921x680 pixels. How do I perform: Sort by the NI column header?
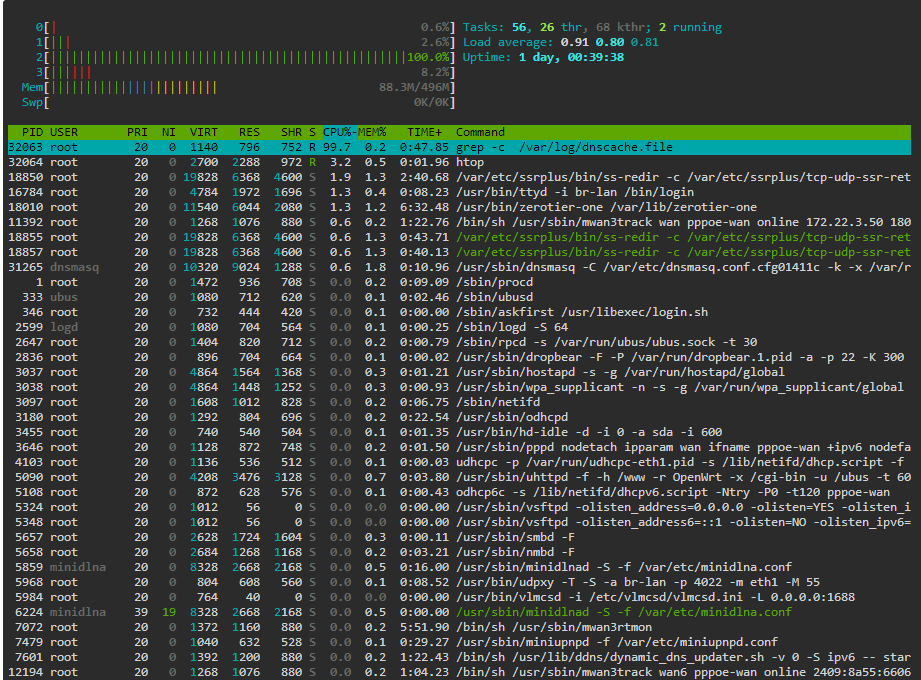point(169,132)
